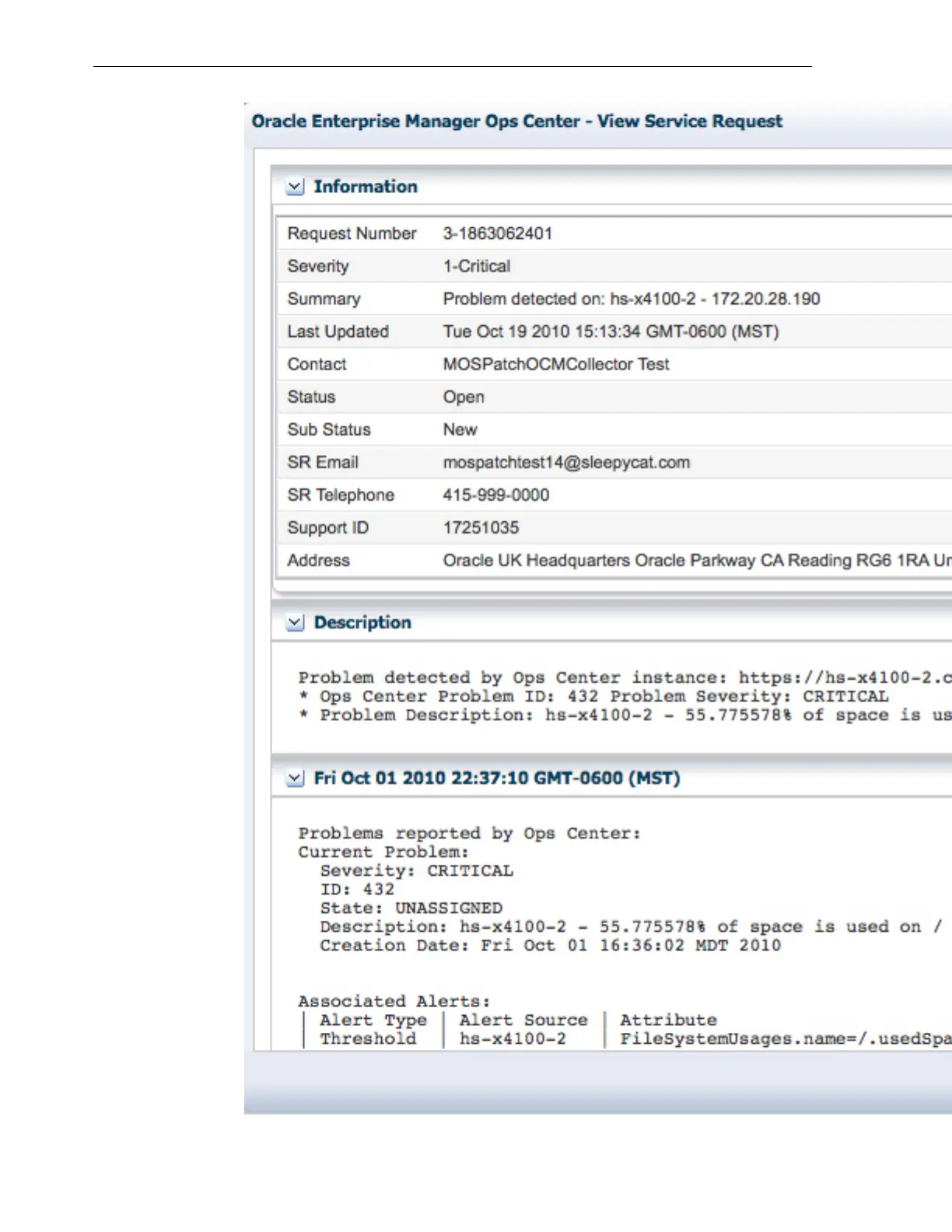Collapse the Fri Oct 01 2010 update section
The image size is (952, 1232).
(x=295, y=779)
